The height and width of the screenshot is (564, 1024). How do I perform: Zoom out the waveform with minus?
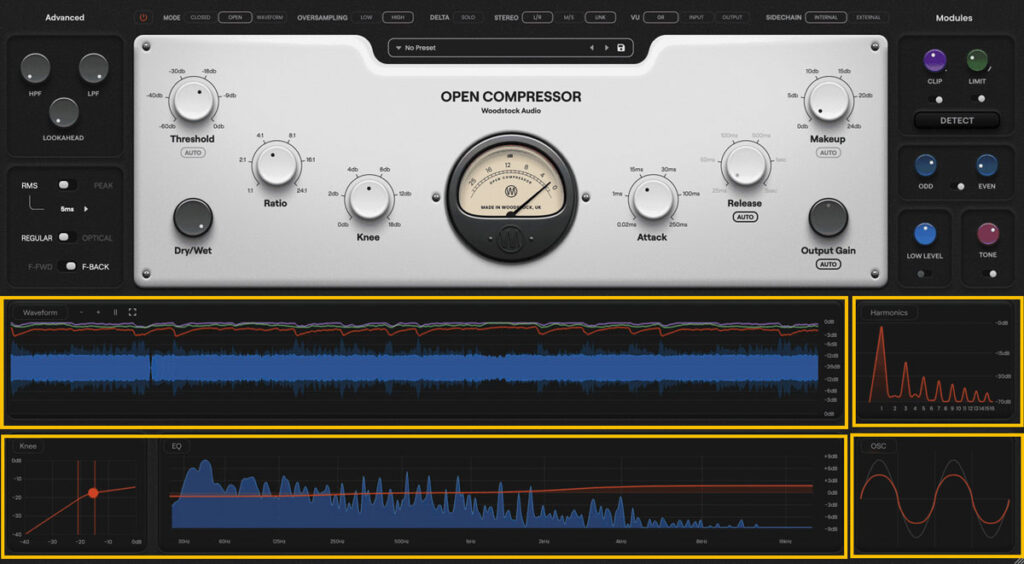click(x=82, y=312)
